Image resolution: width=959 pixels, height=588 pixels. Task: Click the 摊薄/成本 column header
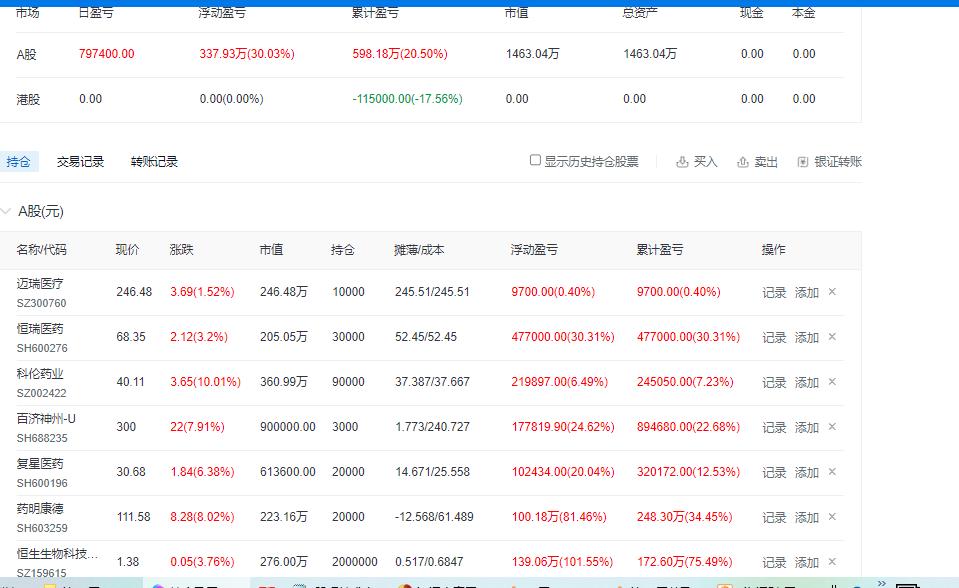click(x=419, y=250)
